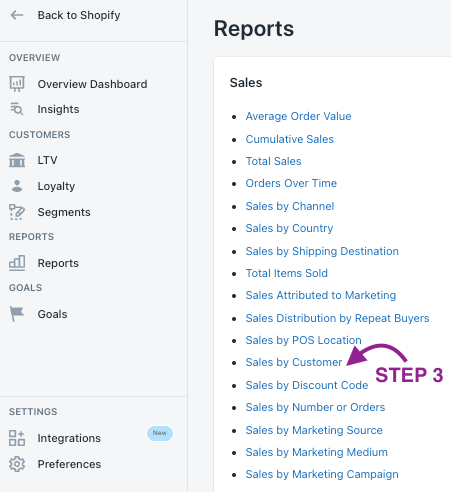
Task: Click the Sales section heading
Action: 246,83
